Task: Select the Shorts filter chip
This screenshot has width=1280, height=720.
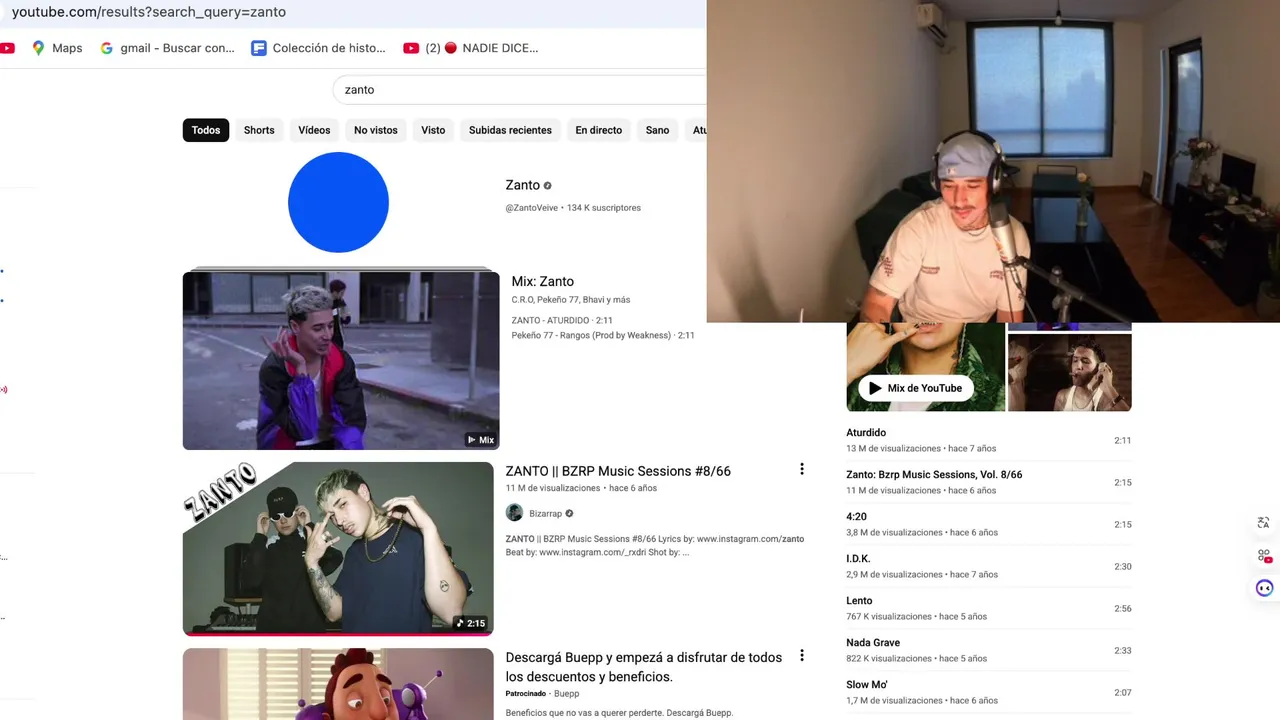Action: [x=259, y=130]
